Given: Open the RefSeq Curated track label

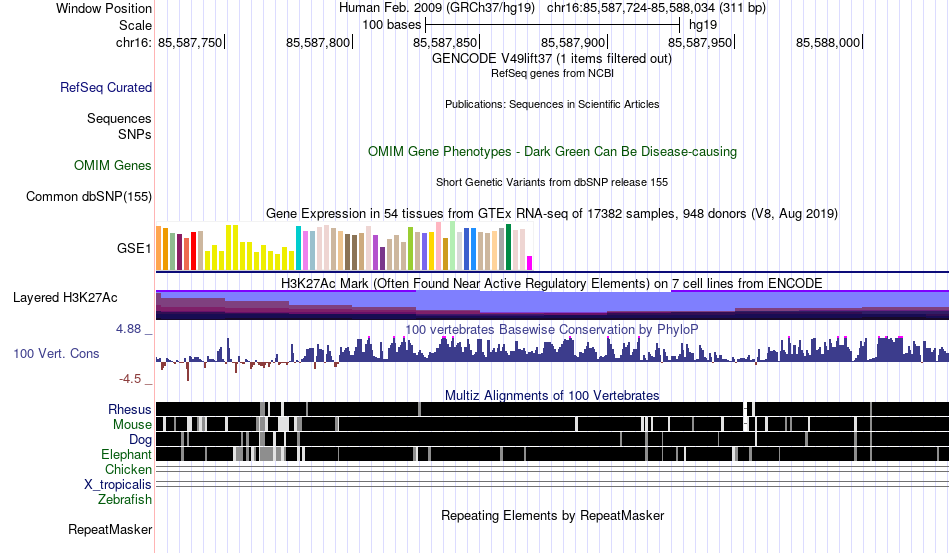Looking at the screenshot, I should pos(106,87).
